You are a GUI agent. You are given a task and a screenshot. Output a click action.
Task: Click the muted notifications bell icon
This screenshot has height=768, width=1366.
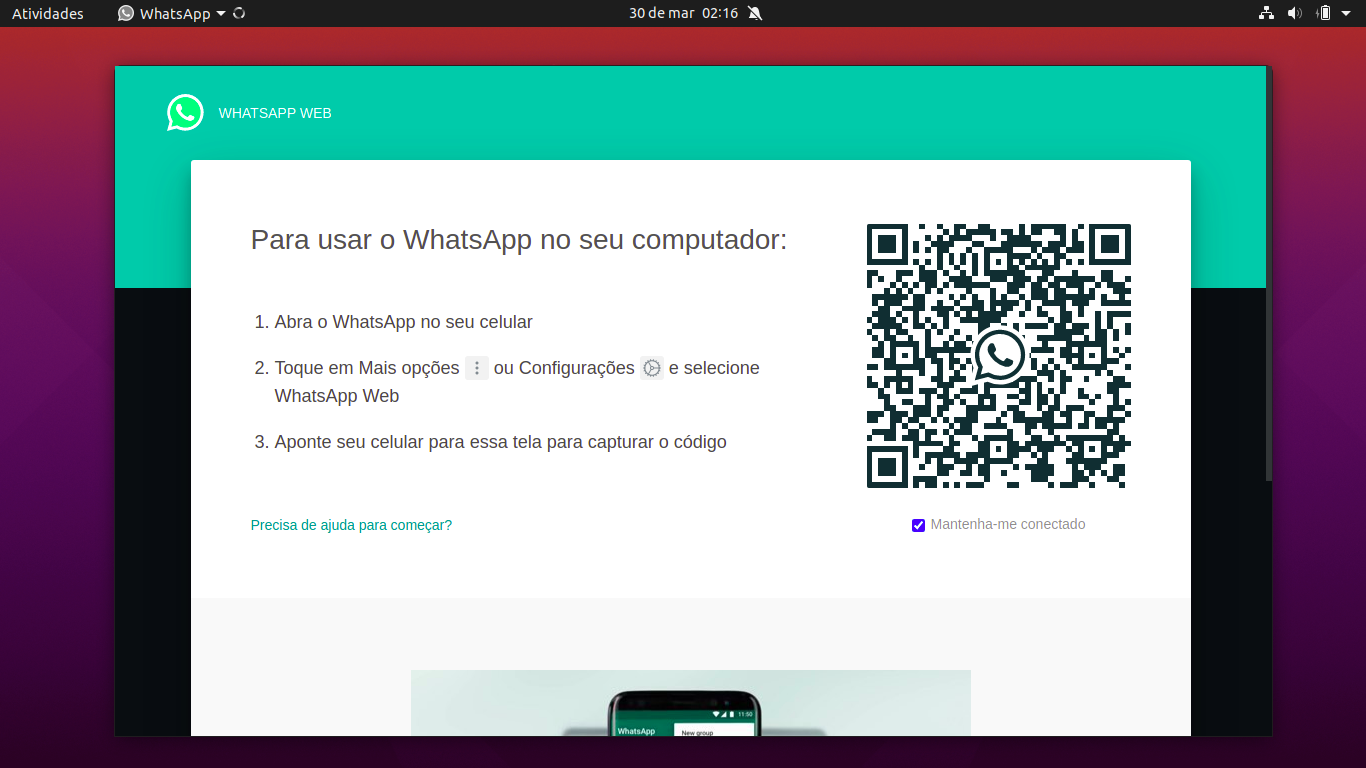[755, 13]
